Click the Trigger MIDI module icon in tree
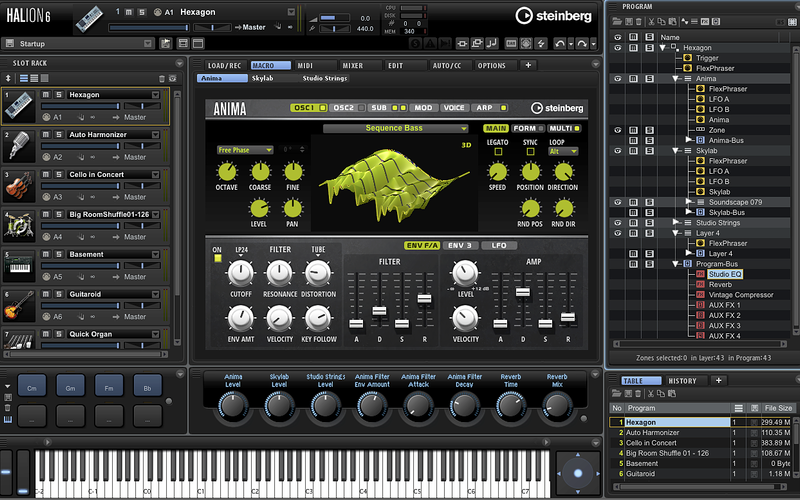 (x=688, y=58)
